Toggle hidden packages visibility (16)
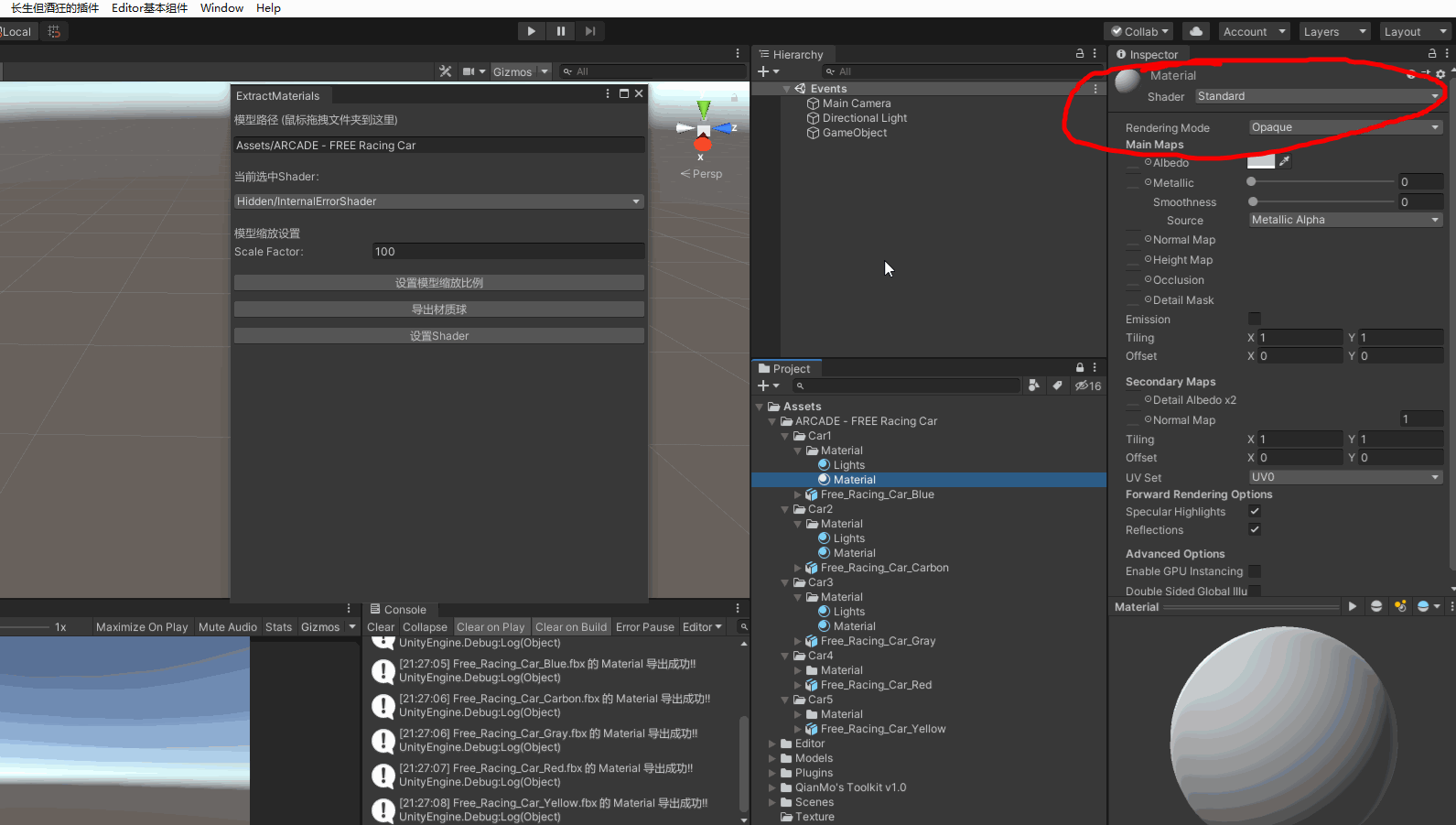This screenshot has width=1456, height=825. (1088, 385)
